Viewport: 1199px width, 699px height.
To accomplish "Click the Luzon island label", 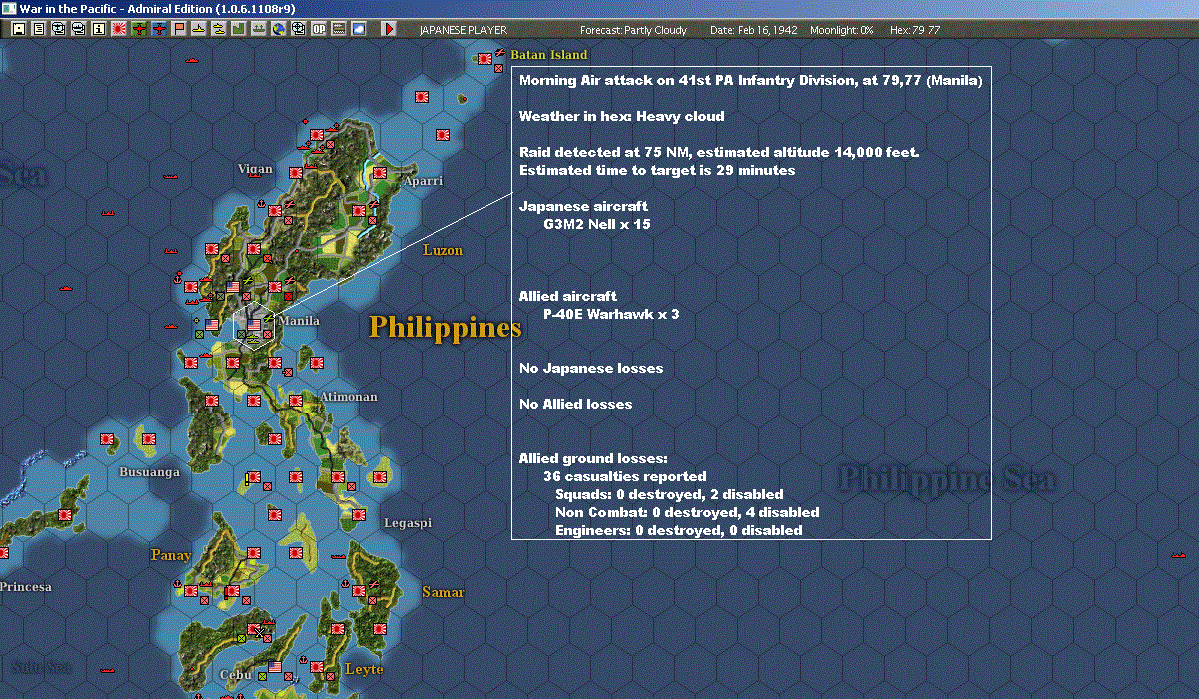I will 443,250.
